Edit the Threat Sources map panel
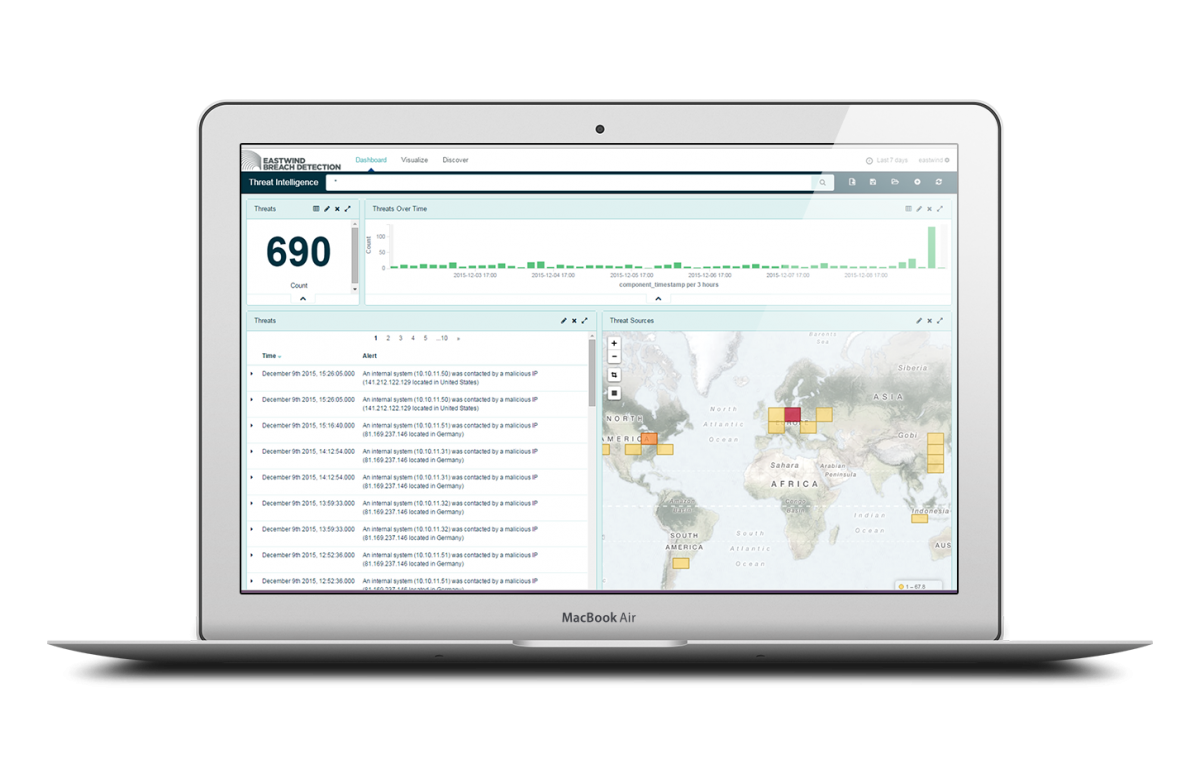This screenshot has width=1200, height=764. 918,321
